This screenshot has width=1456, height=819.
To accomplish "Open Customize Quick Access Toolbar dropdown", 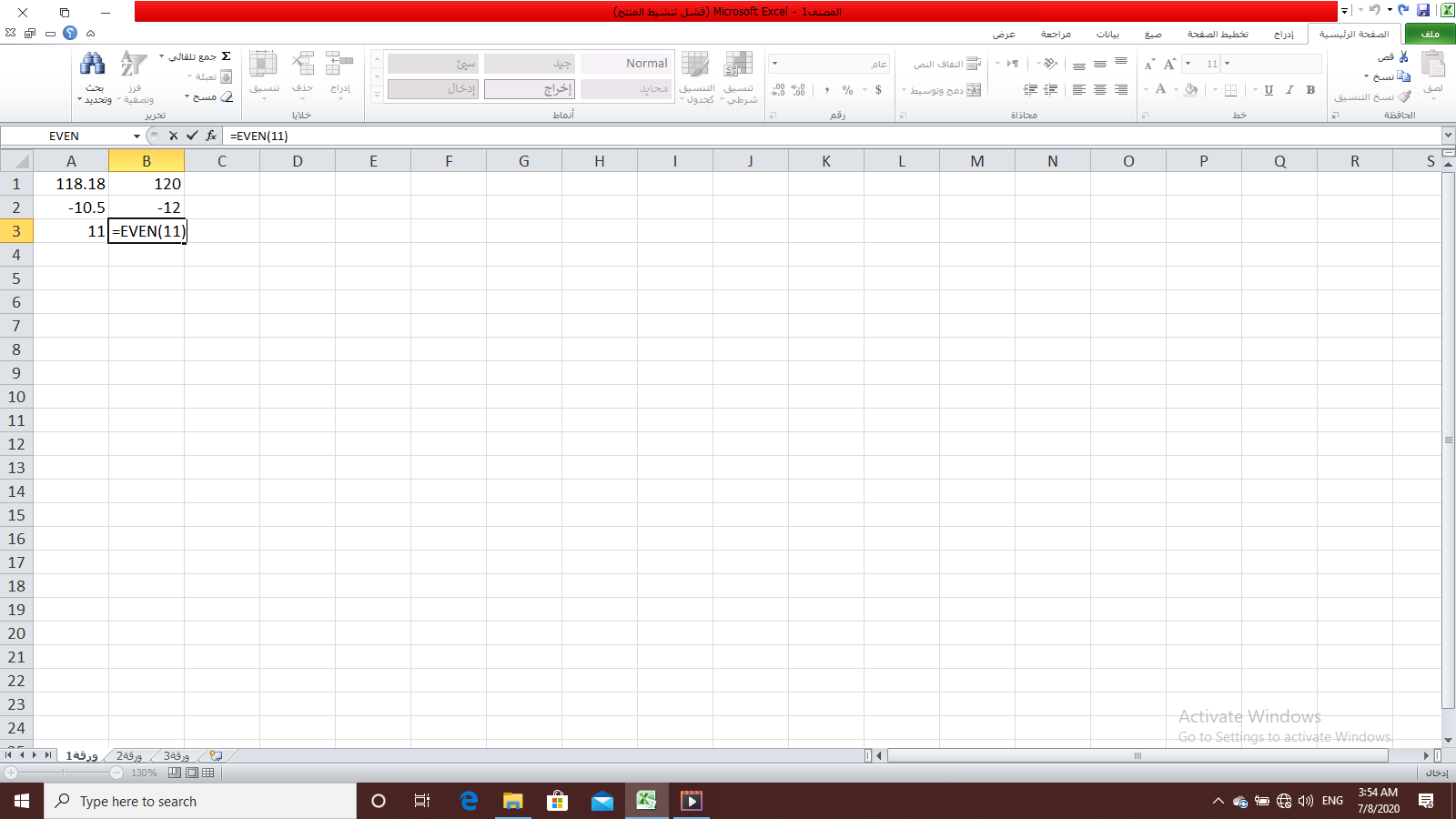I will (1344, 11).
